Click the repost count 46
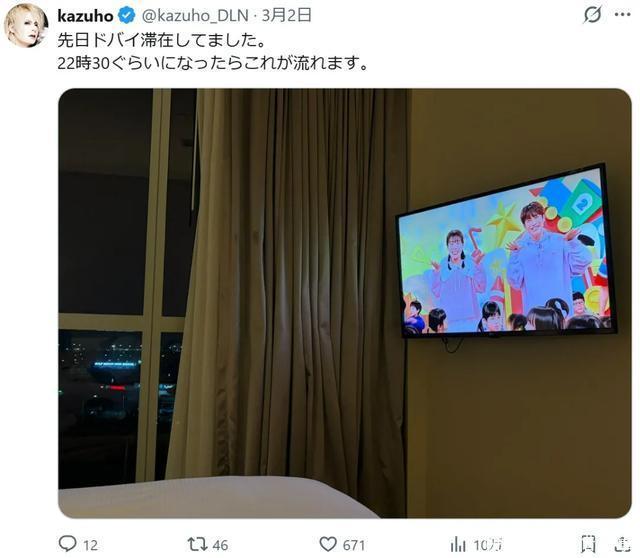The image size is (640, 558). (x=220, y=545)
